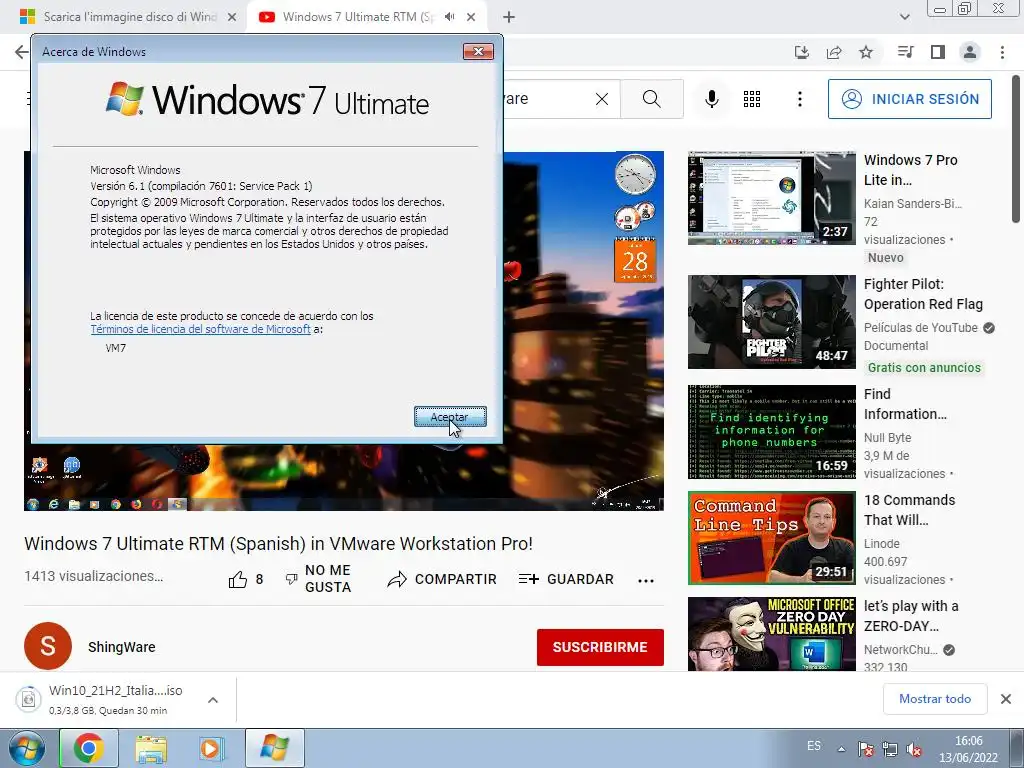Open Términos de licencia del software de Microsoft link
Image resolution: width=1024 pixels, height=768 pixels.
tap(200, 329)
